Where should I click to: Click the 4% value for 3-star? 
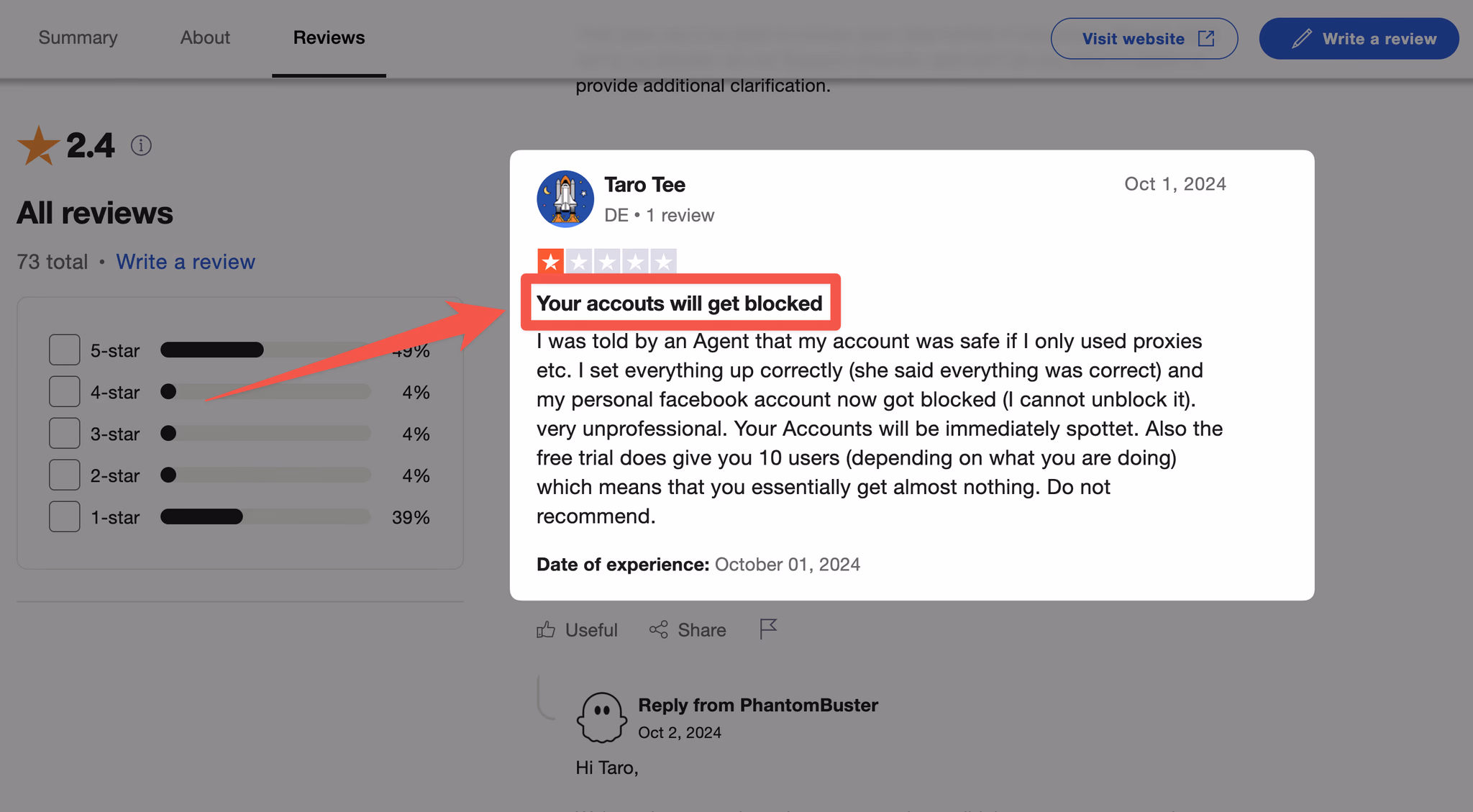416,434
